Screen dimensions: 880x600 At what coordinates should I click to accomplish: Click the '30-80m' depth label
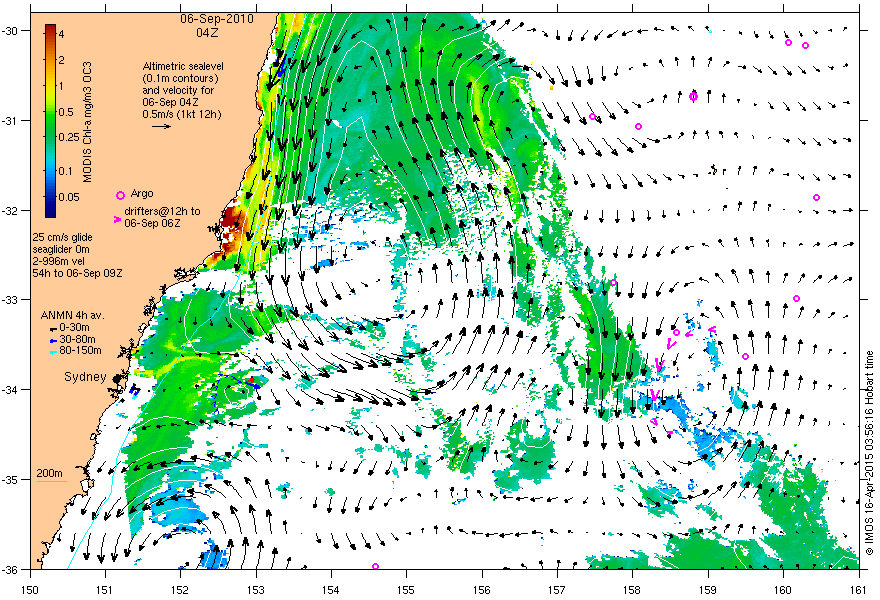point(77,340)
